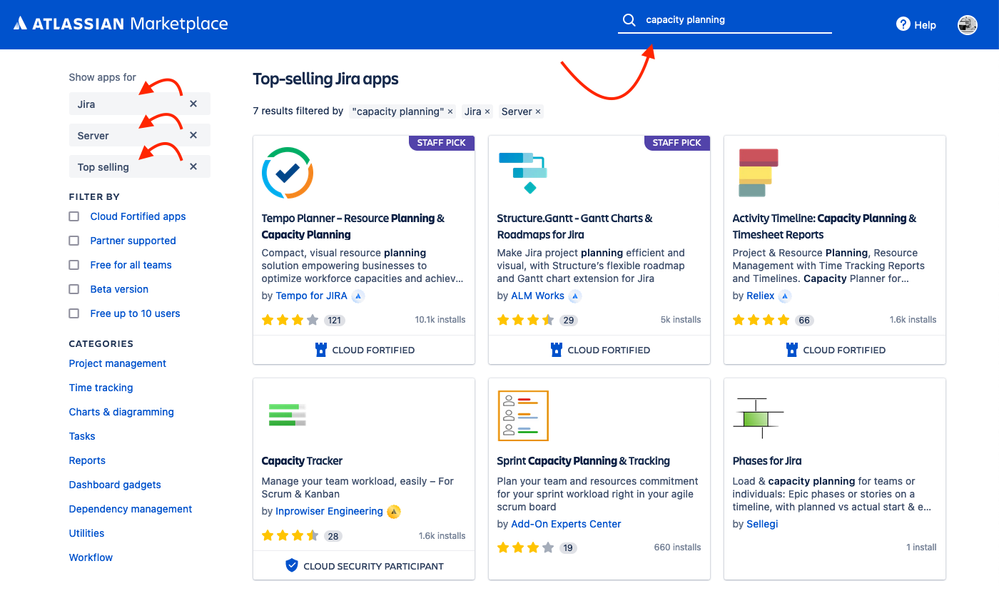Open Charts & diagramming category
Viewport: 999px width, 589px height.
(121, 412)
